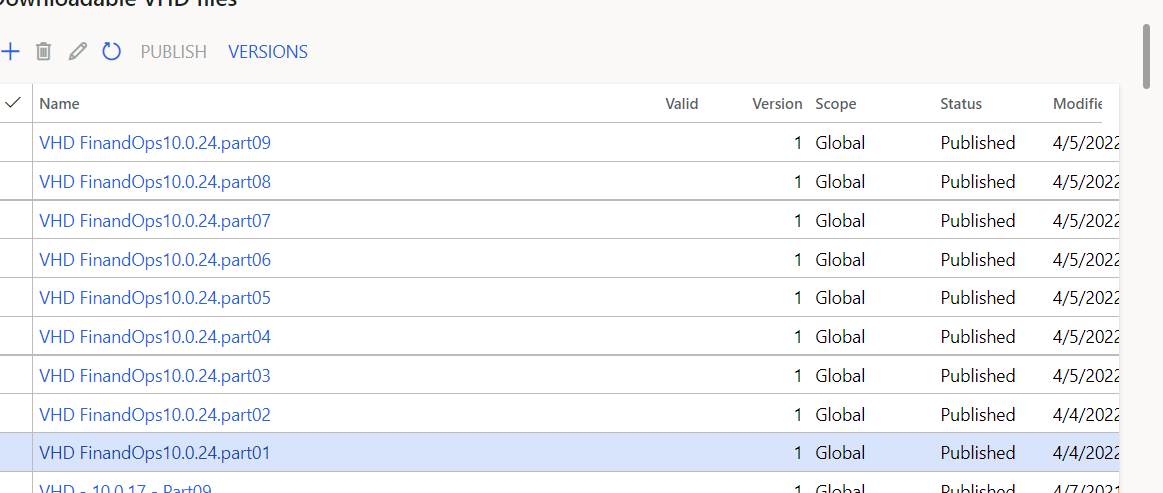Open VHD FinandOps10.0.24.part03 link
This screenshot has height=493, width=1163.
(x=155, y=376)
